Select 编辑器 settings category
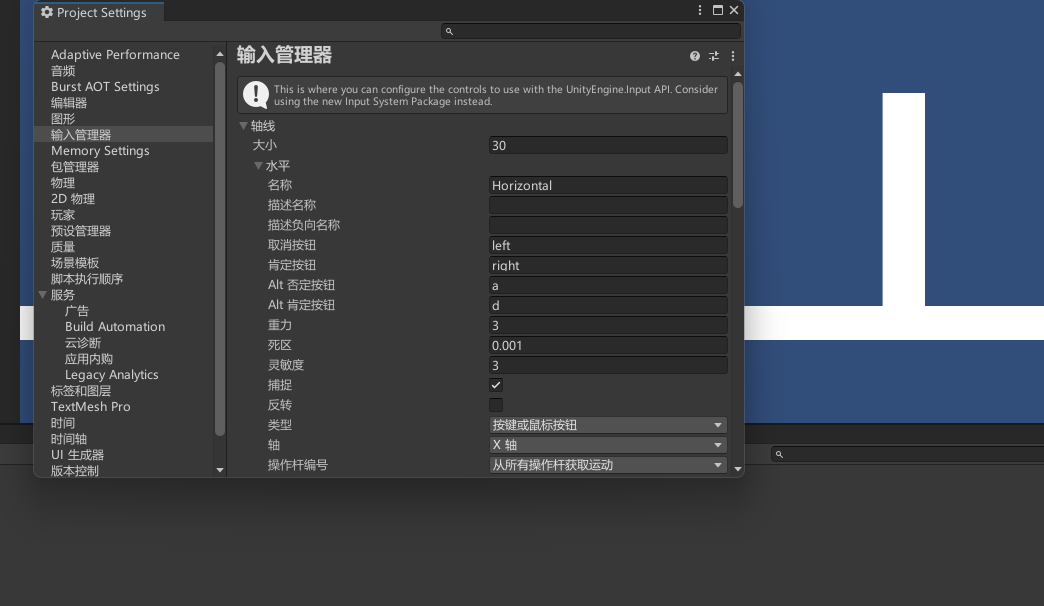 click(x=69, y=103)
